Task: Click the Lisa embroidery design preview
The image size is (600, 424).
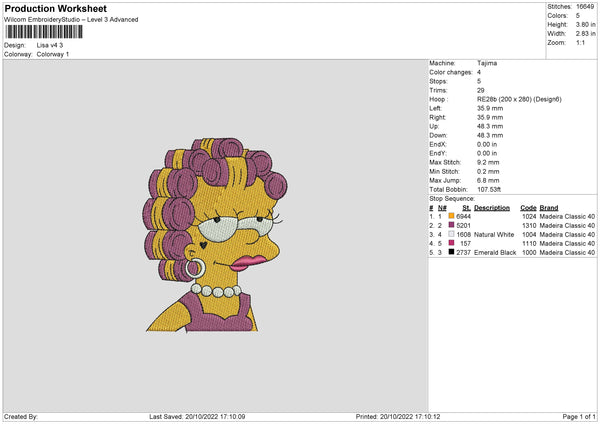Action: [x=215, y=235]
